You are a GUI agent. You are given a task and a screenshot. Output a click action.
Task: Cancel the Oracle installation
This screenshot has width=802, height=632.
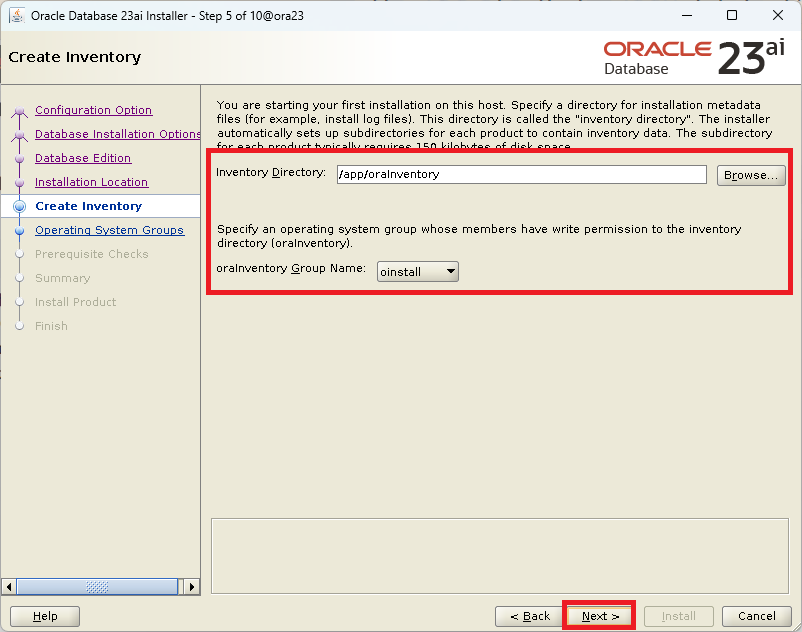756,616
